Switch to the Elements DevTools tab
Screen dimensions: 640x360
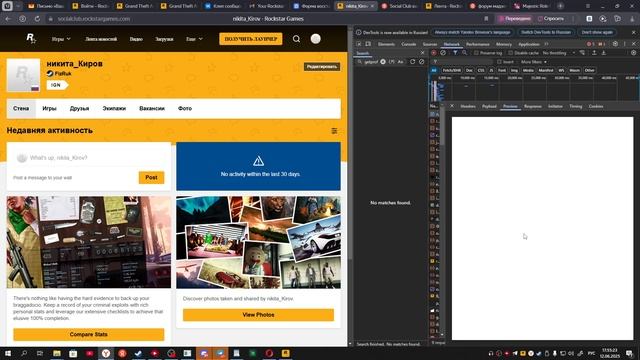[386, 44]
